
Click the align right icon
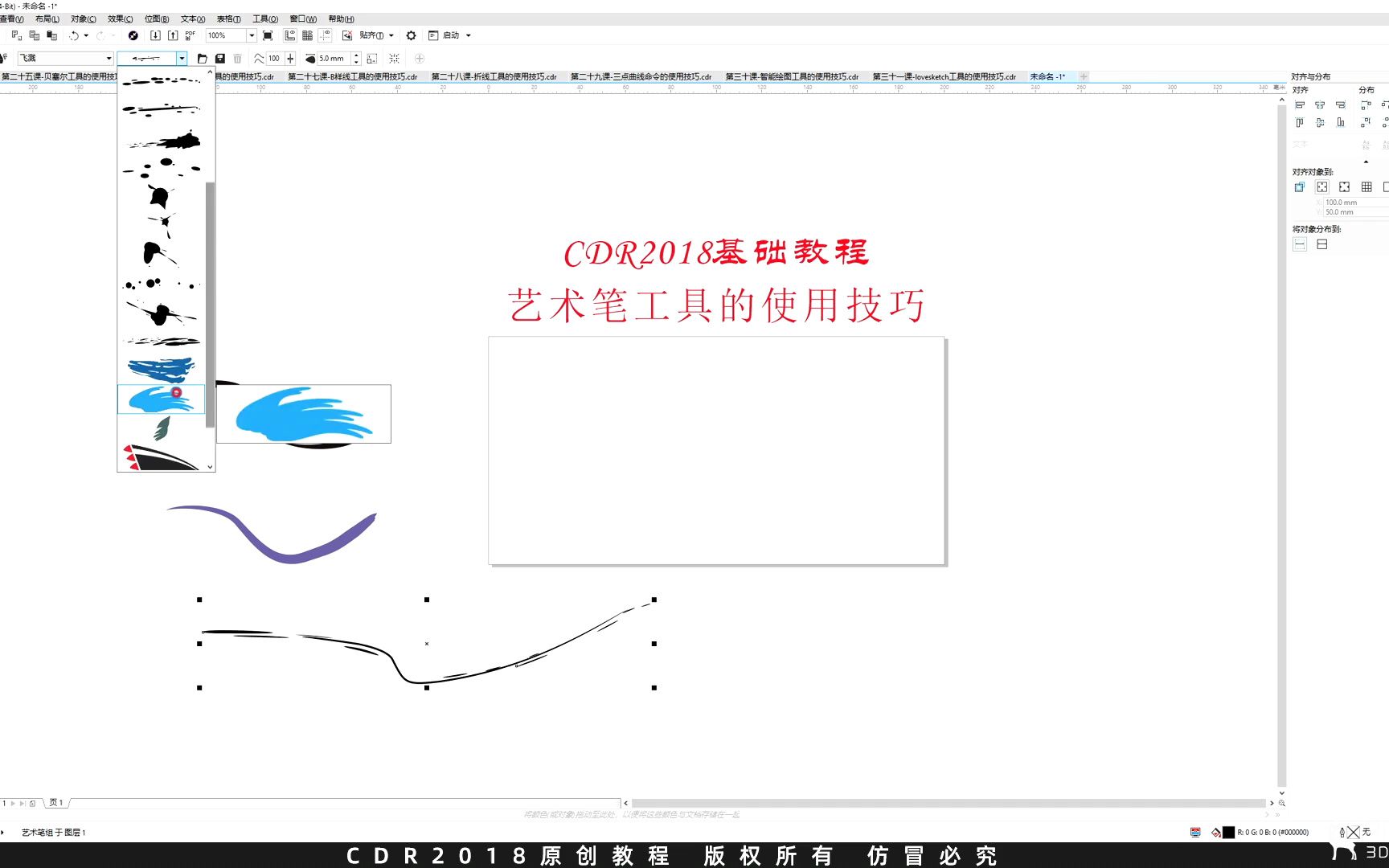1340,104
